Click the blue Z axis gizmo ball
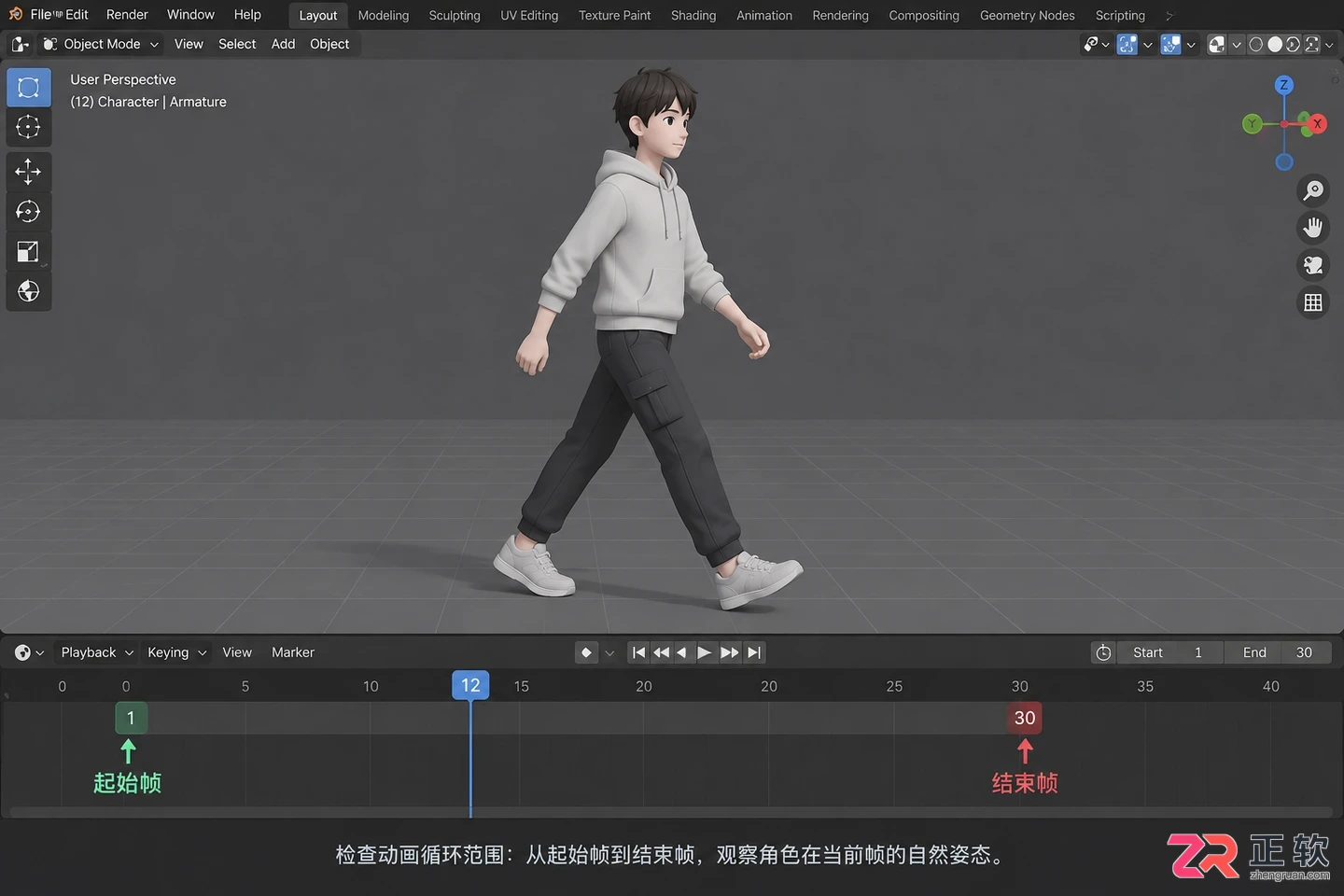This screenshot has height=896, width=1344. pyautogui.click(x=1284, y=85)
